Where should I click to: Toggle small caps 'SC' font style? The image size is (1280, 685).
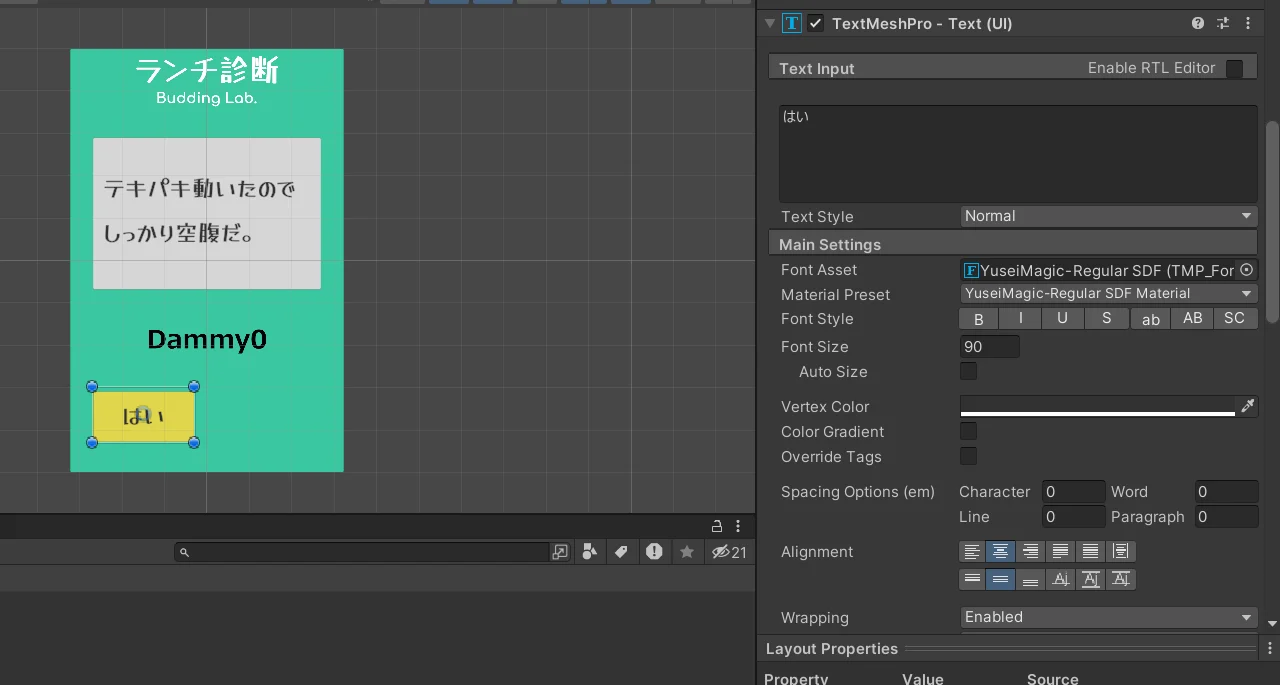pos(1235,319)
